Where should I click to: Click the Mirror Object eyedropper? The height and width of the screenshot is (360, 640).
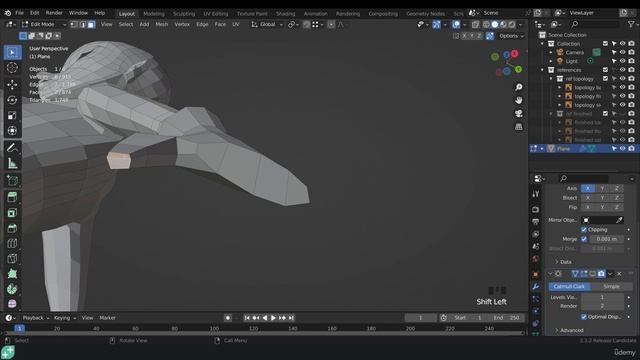tap(619, 220)
